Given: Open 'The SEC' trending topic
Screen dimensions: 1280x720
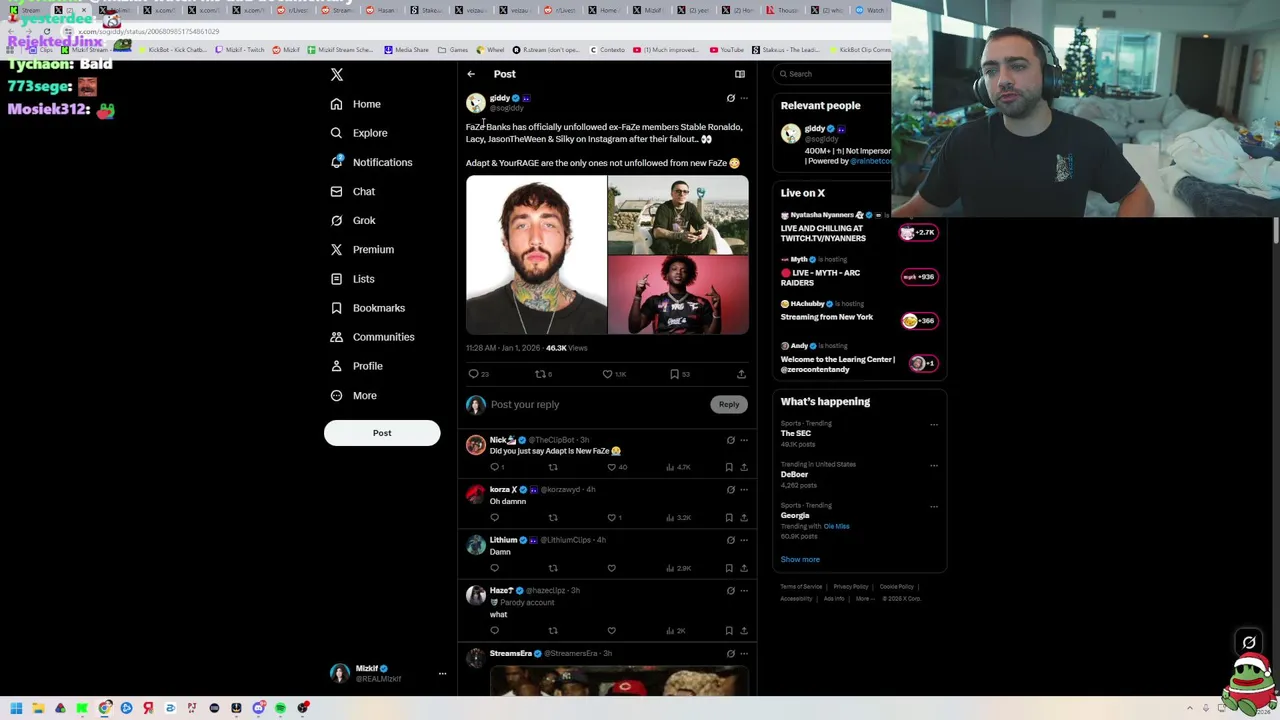Looking at the screenshot, I should pos(796,434).
